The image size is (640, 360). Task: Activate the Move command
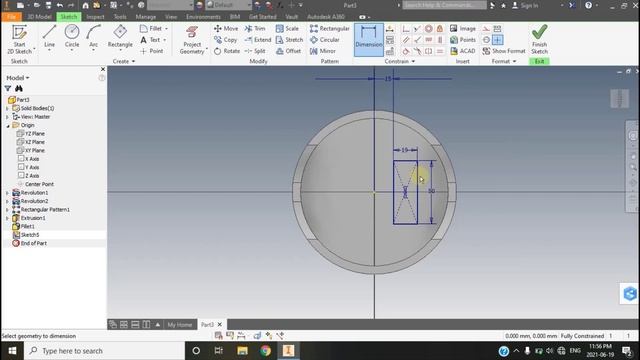[226, 29]
